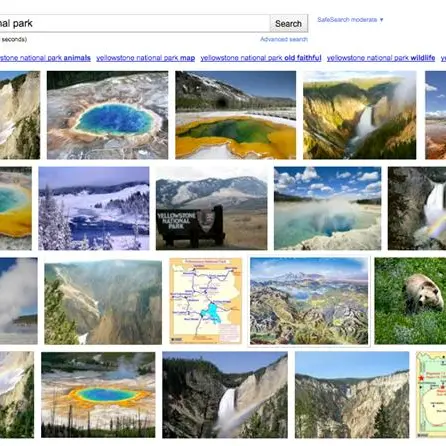The image size is (446, 446).
Task: Open the waterfall with rainbow thumbnail at right
Action: 417,208
